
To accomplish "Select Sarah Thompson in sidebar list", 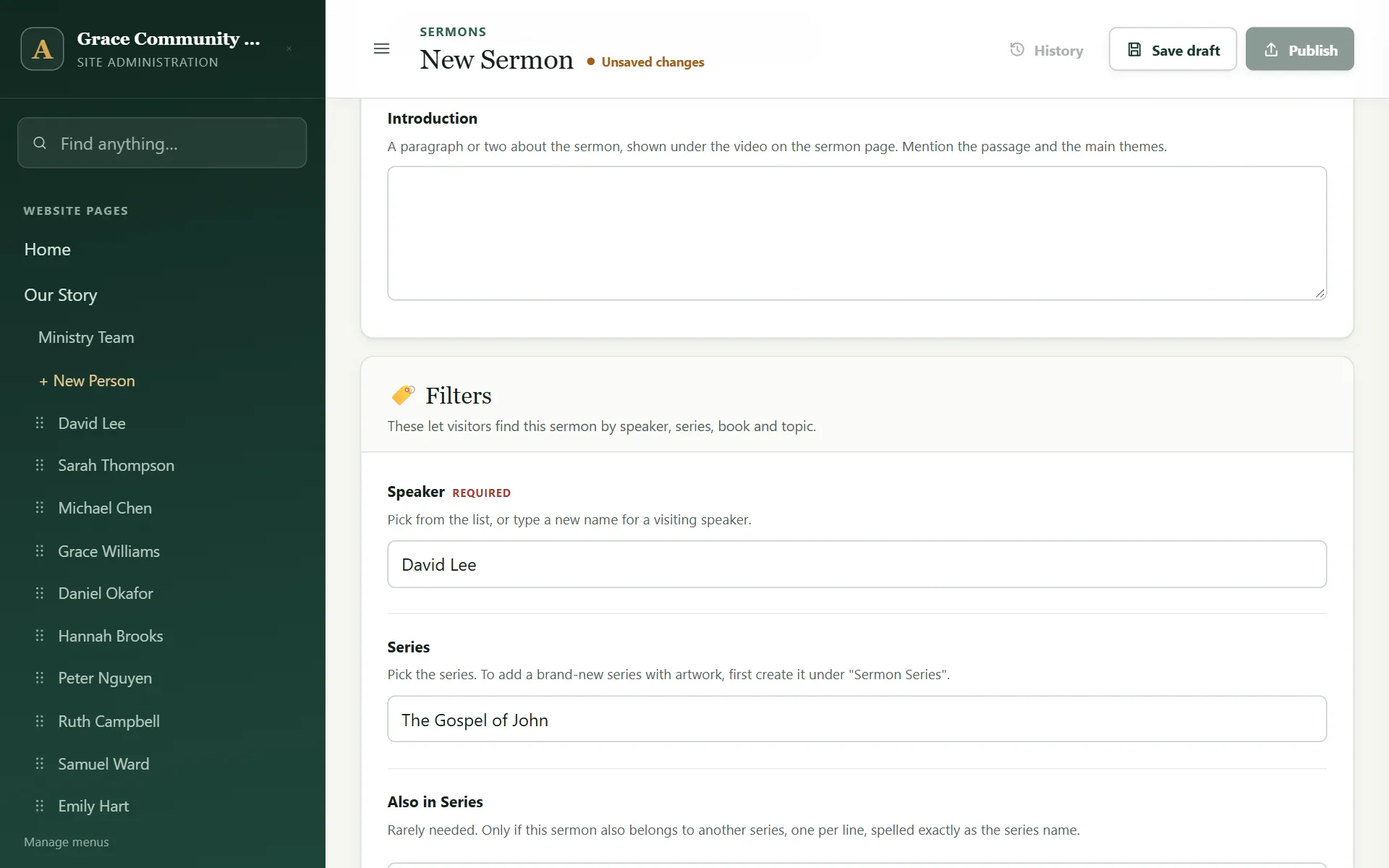I will pos(116,465).
